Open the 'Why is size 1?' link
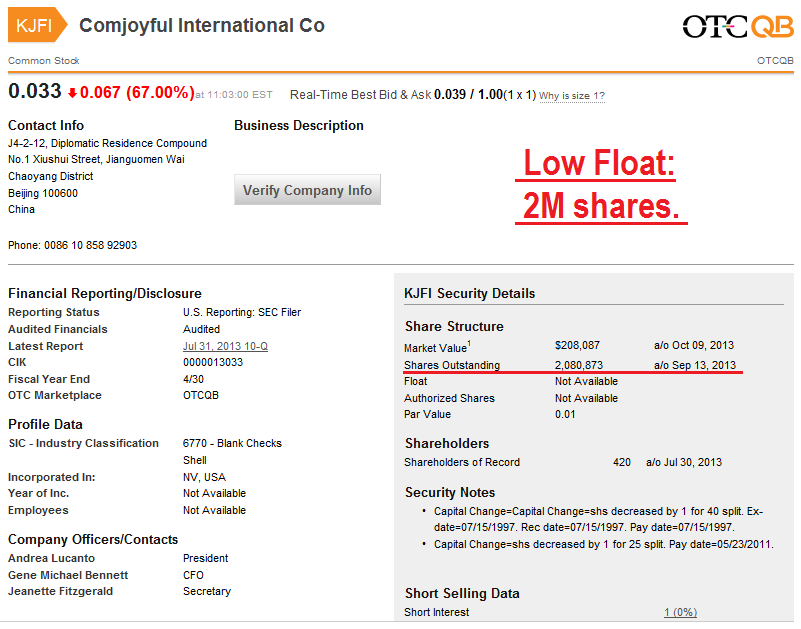 click(572, 96)
